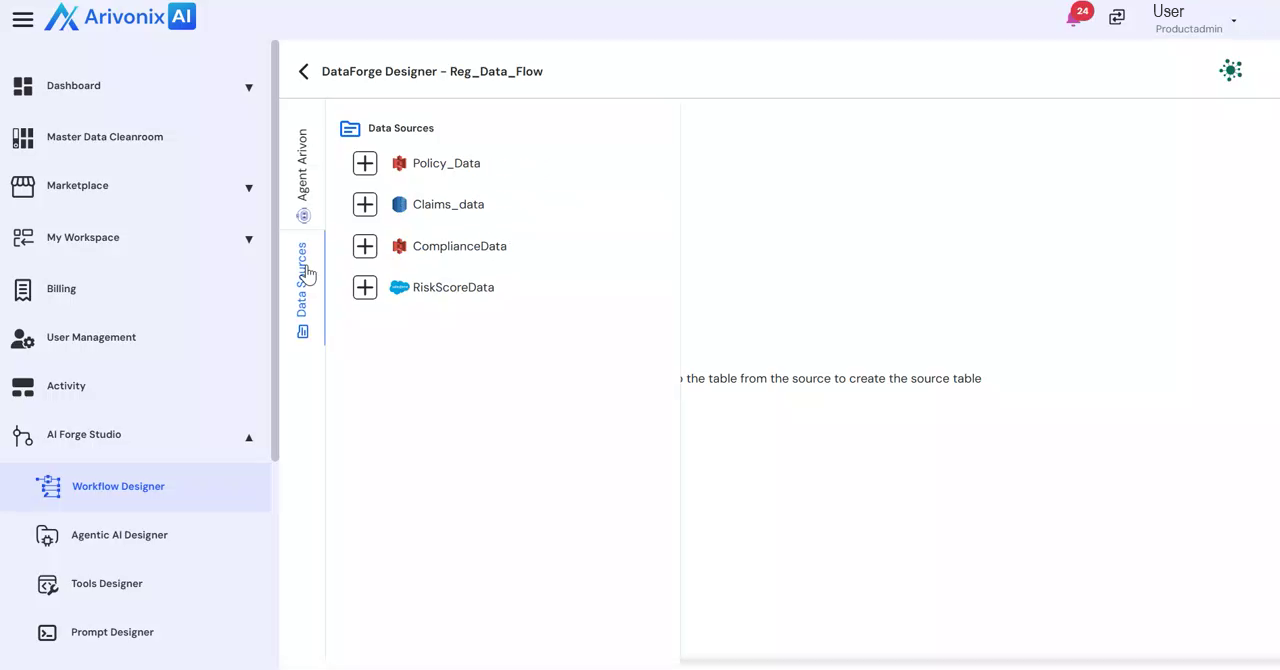Expand Policy_Data with plus icon
This screenshot has height=670, width=1280.
click(x=365, y=163)
